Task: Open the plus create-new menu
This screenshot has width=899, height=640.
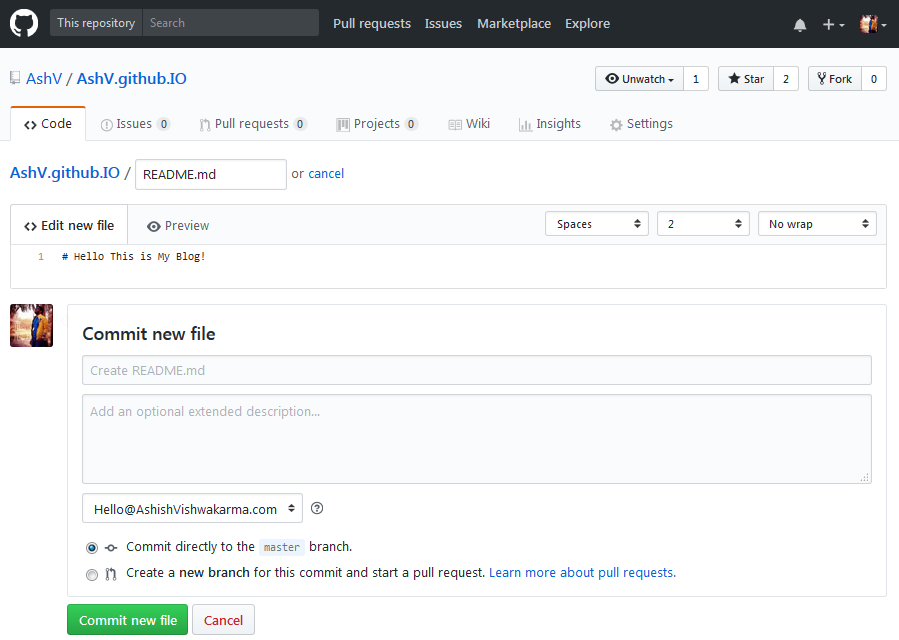Action: coord(833,24)
